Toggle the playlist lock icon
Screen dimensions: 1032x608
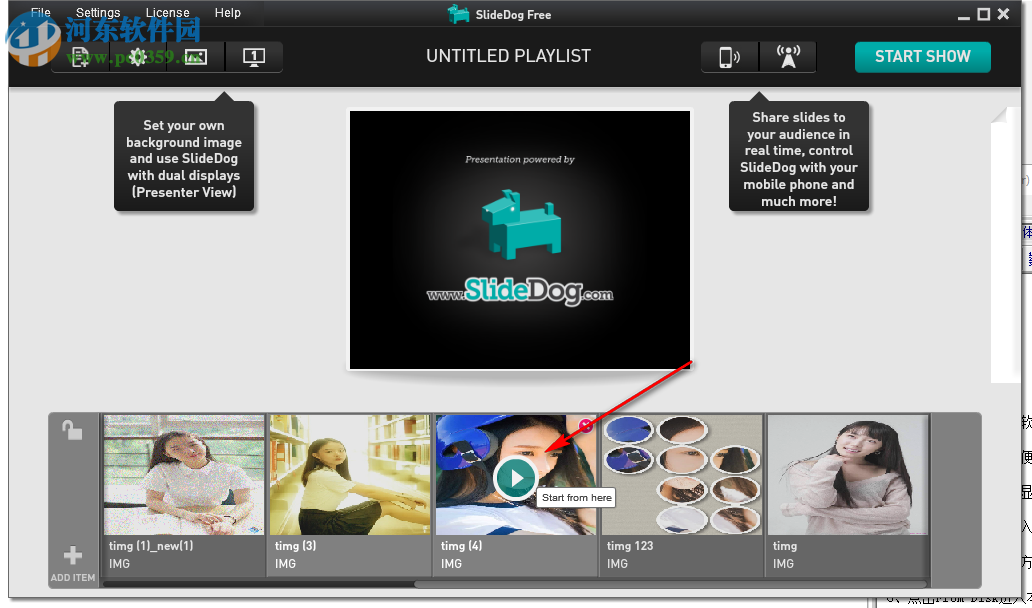pyautogui.click(x=72, y=430)
